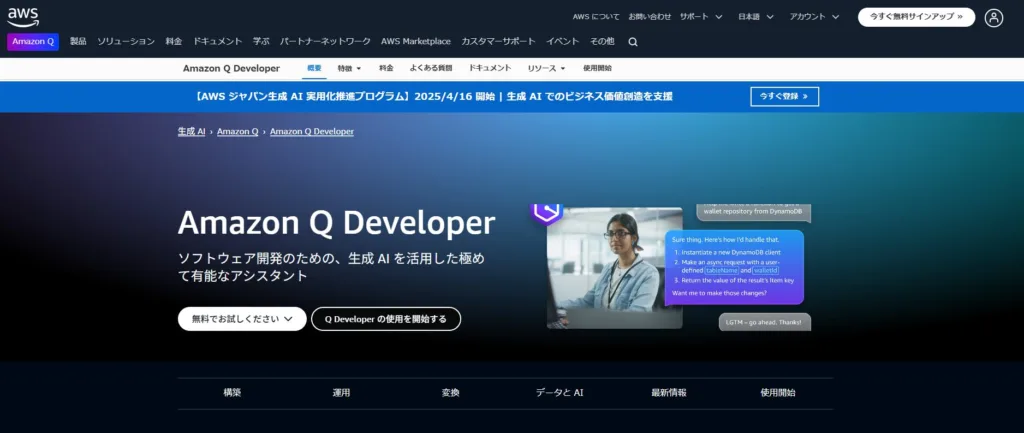
Task: Click the Amazon Q Developer subnav title
Action: click(231, 69)
